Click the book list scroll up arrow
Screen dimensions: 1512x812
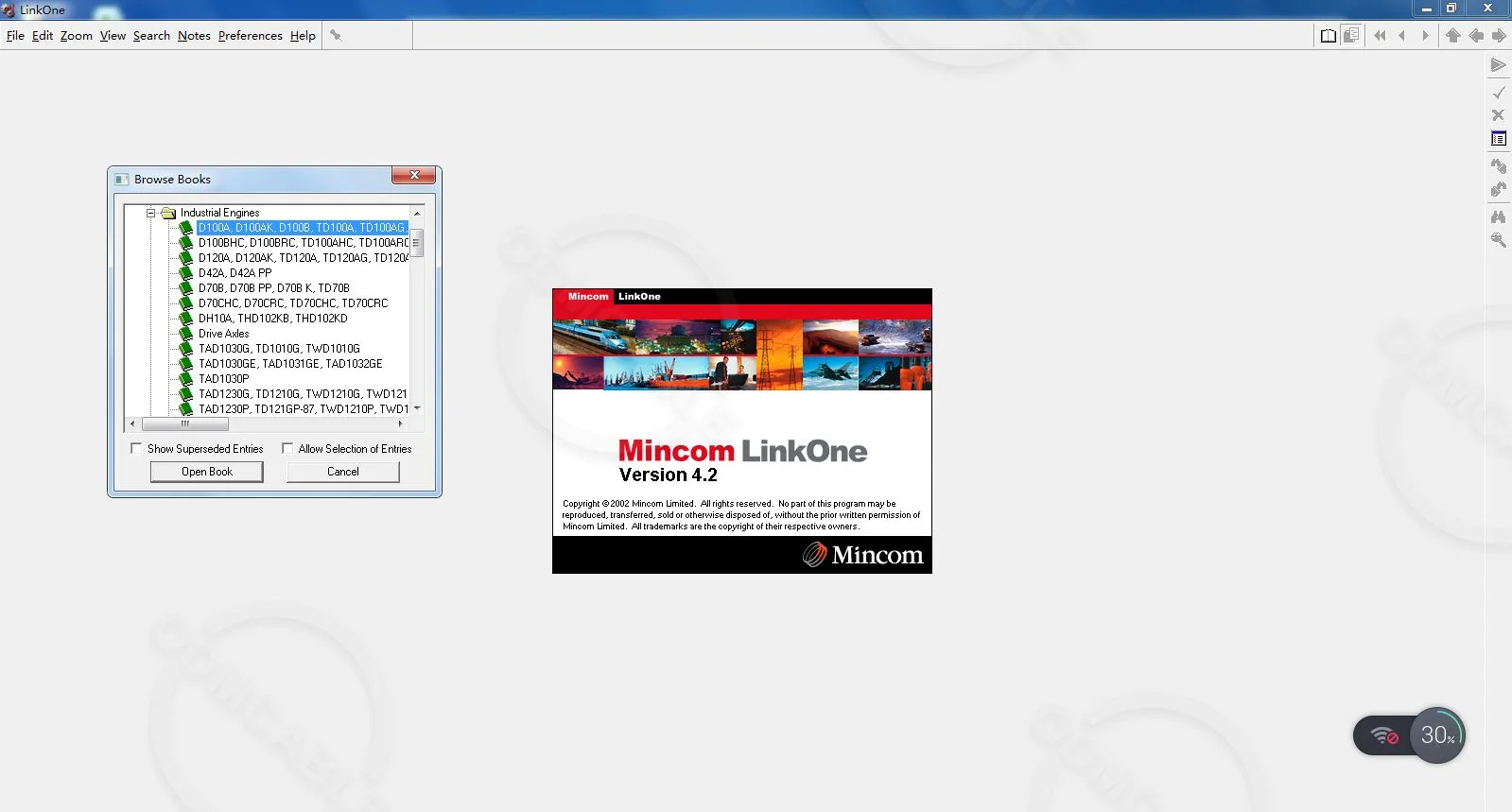[417, 214]
